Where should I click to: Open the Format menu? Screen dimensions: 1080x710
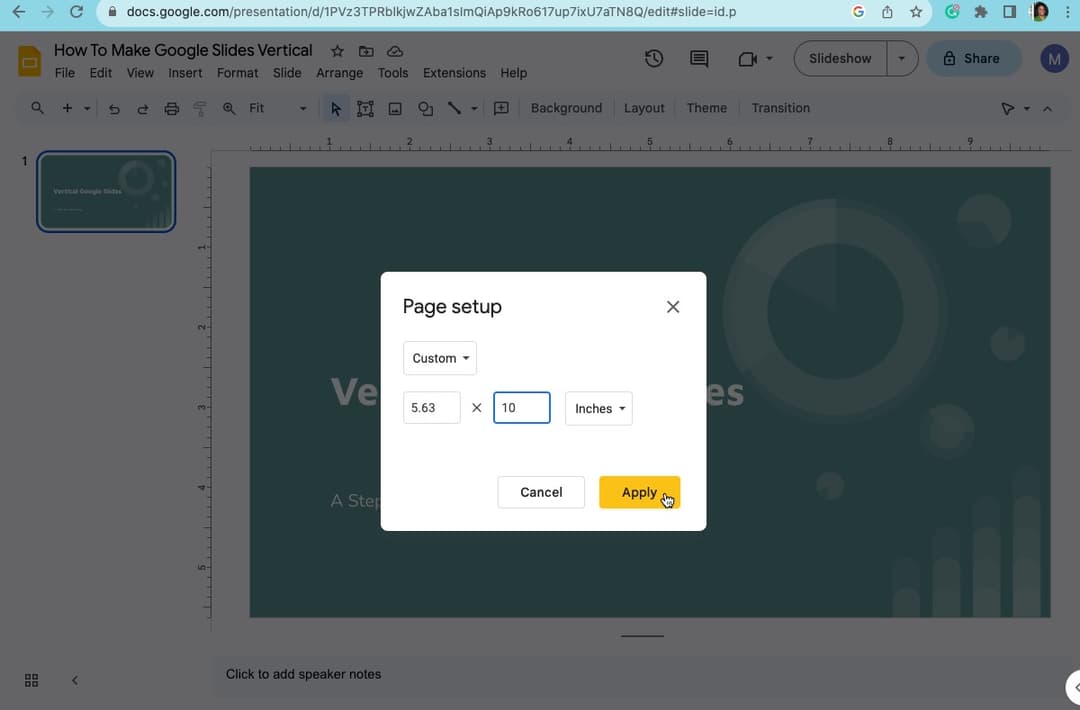click(x=237, y=73)
